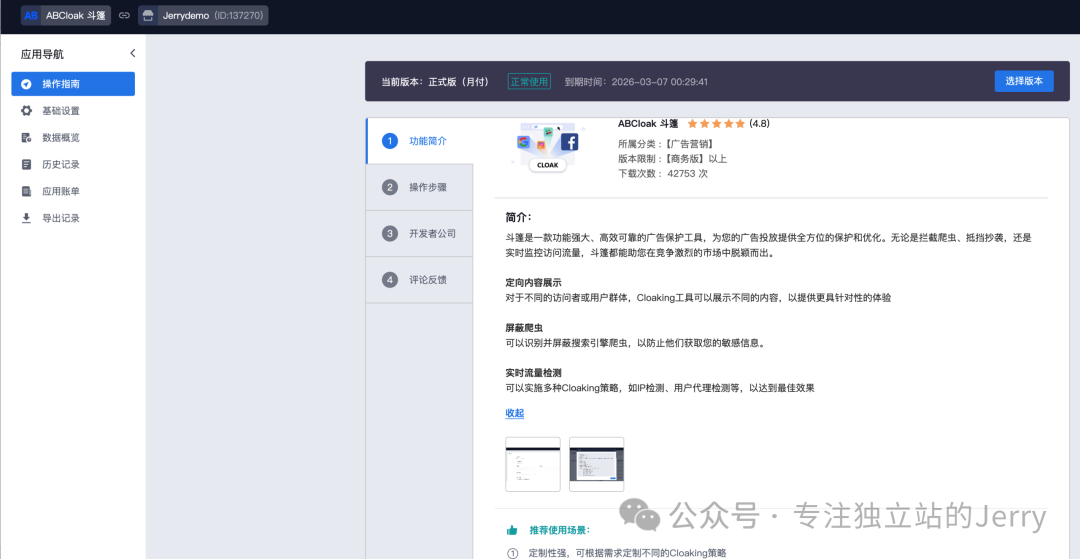Click the 选择版本 button

1024,81
